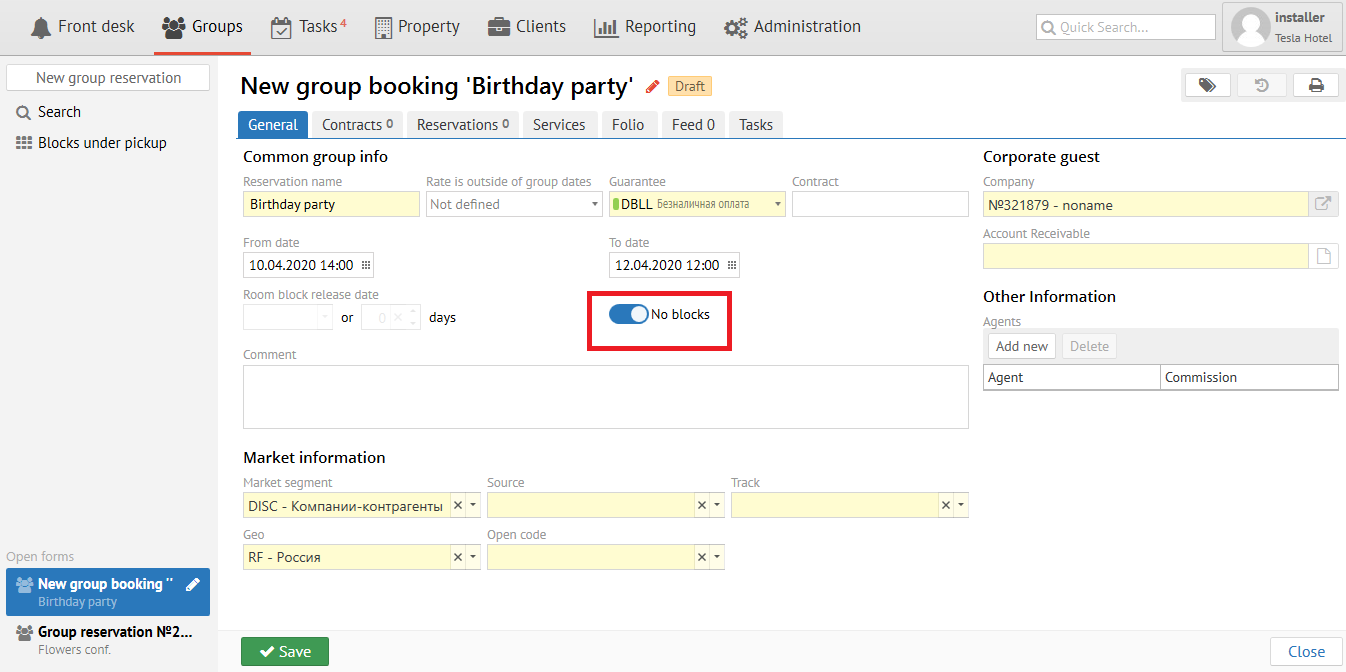Screen dimensions: 1346x672
Task: Open the history icon button
Action: click(1262, 86)
